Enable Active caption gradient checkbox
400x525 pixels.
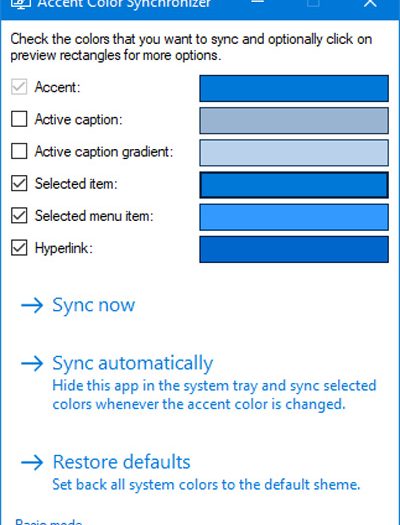pyautogui.click(x=19, y=151)
